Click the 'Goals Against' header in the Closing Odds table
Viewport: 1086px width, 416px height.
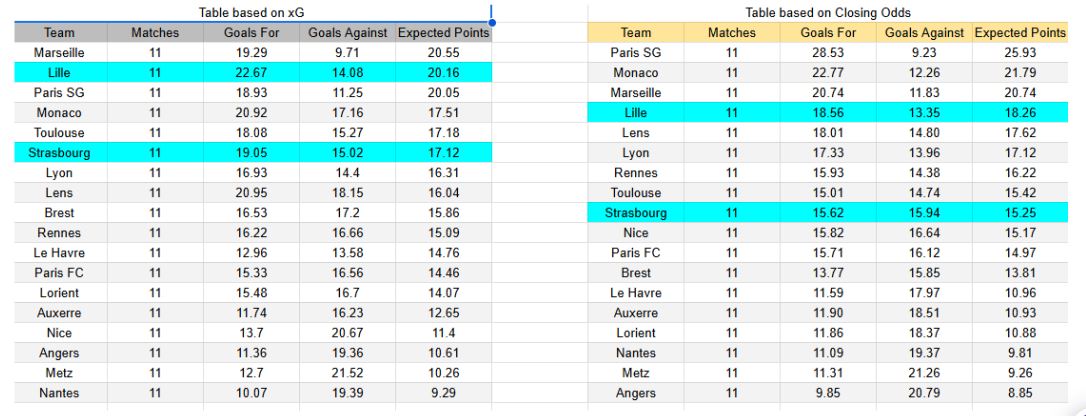pos(927,33)
